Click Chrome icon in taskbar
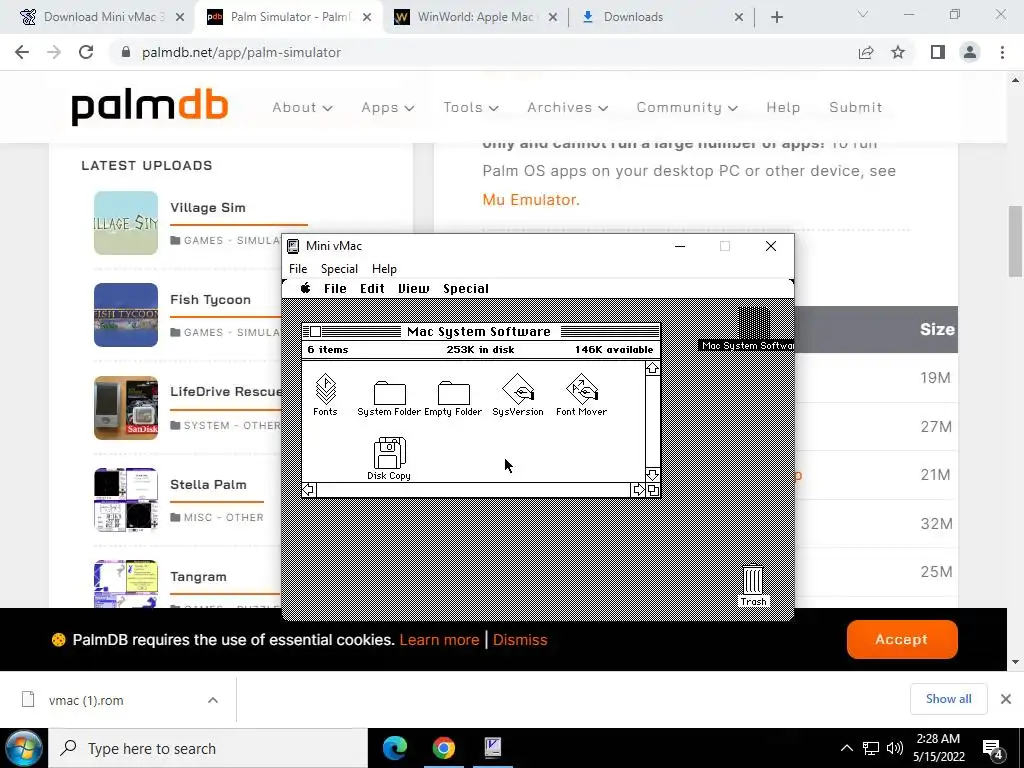1024x768 pixels. click(x=443, y=748)
